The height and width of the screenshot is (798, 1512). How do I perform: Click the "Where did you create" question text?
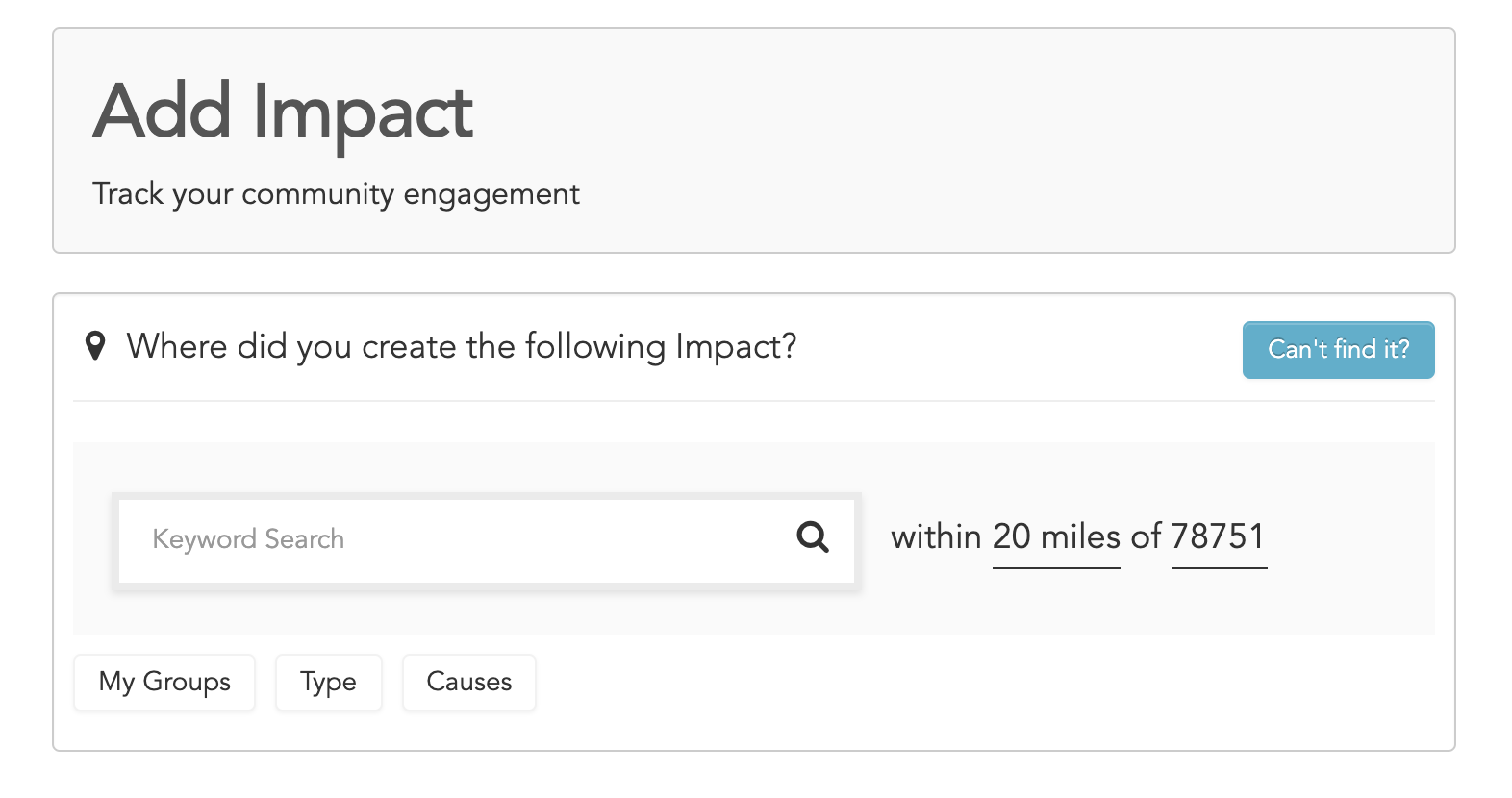(x=462, y=346)
